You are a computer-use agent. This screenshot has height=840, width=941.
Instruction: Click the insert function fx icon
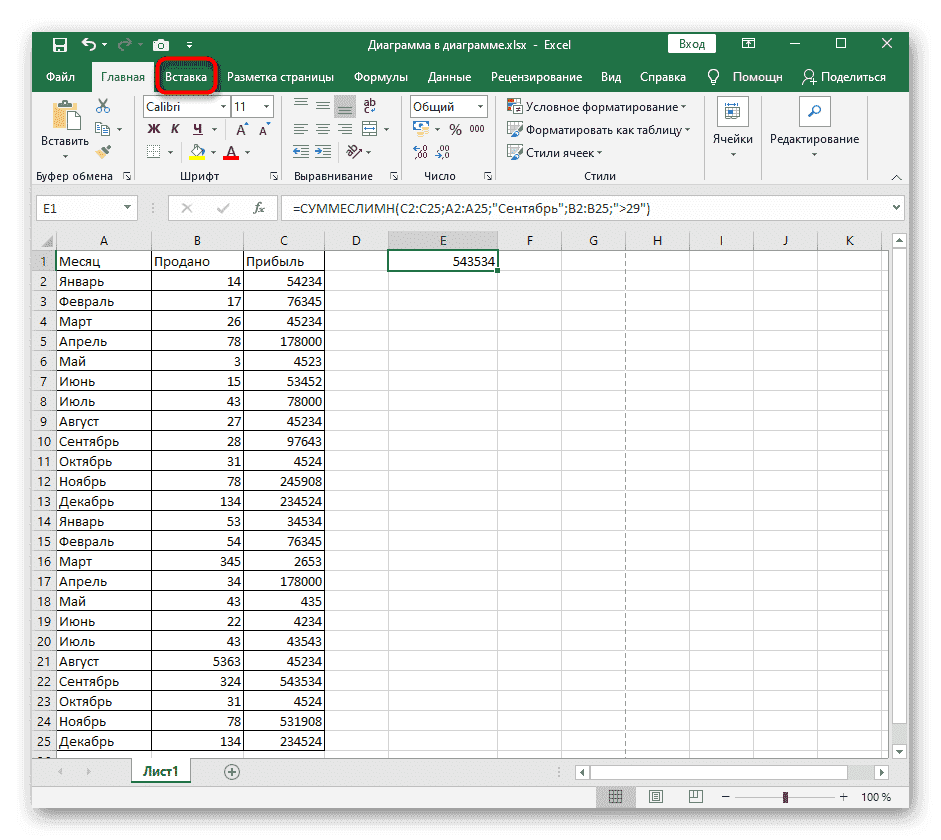click(258, 208)
